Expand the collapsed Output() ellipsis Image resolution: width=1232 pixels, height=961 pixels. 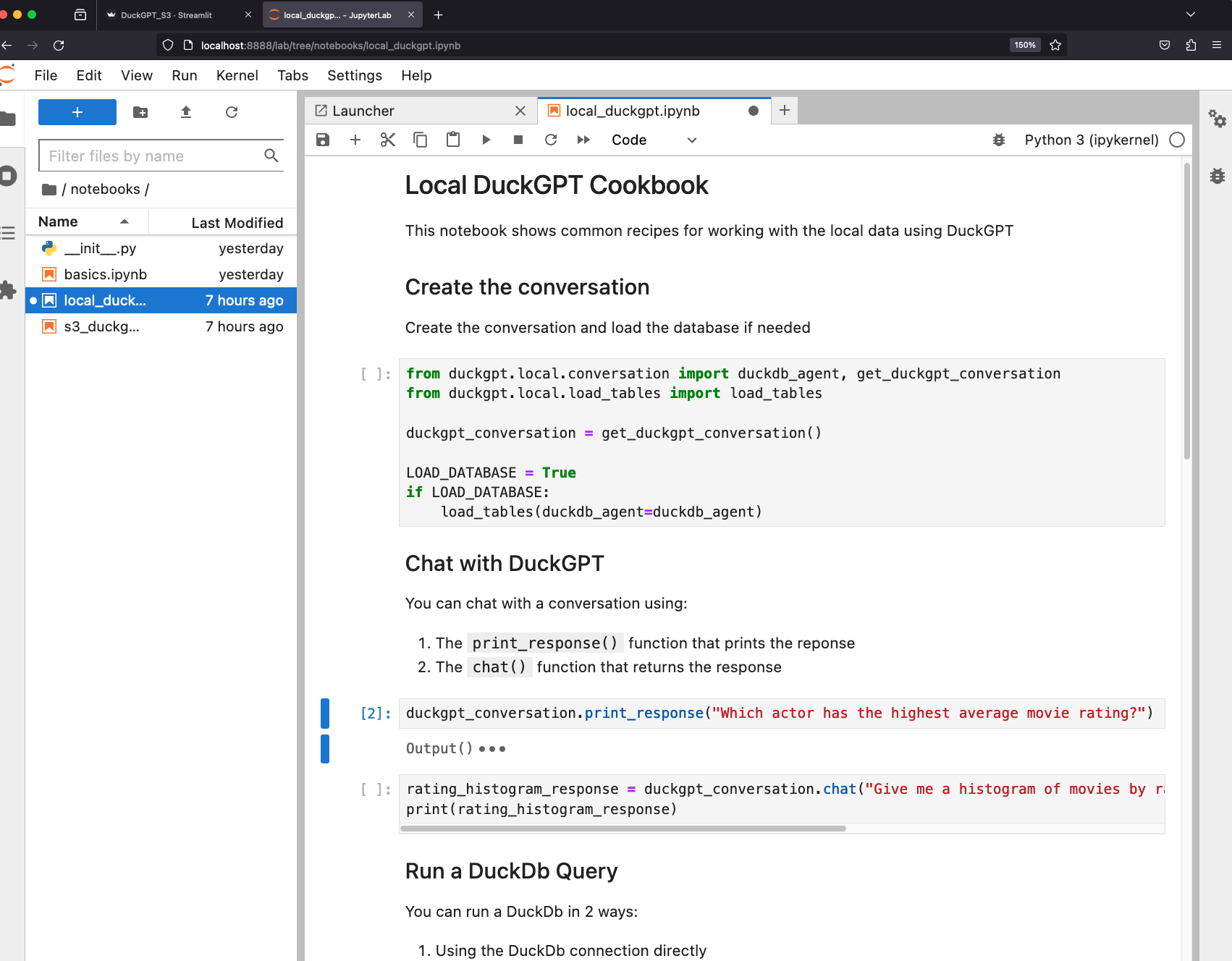[492, 749]
